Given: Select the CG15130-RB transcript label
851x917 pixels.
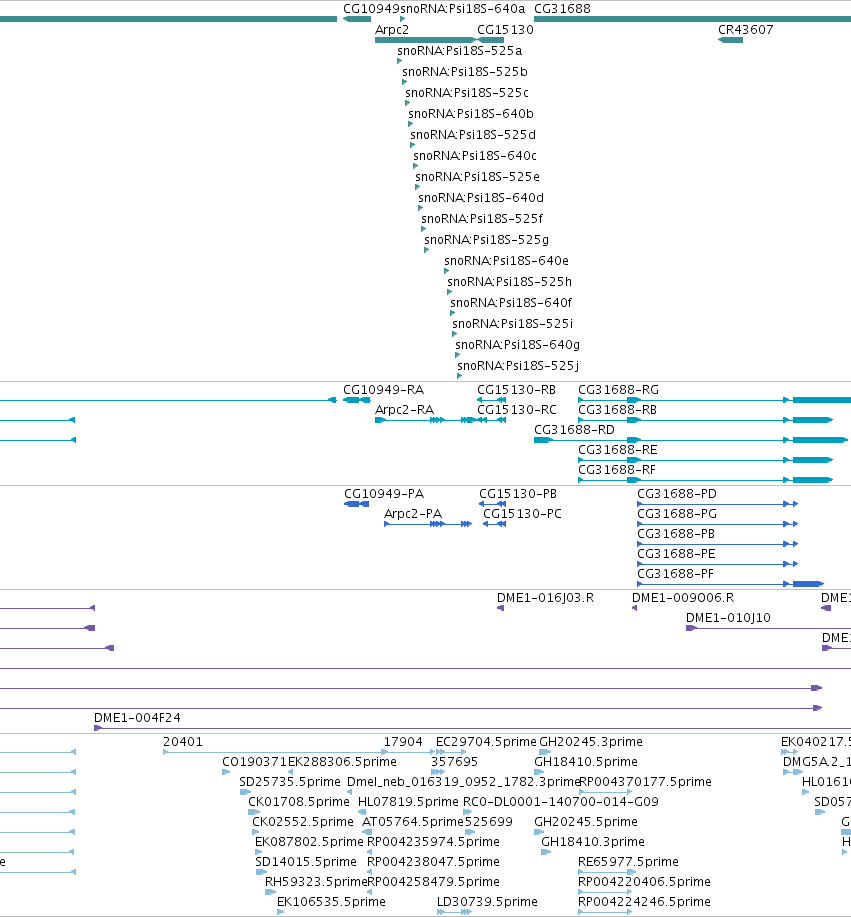Looking at the screenshot, I should coord(516,390).
